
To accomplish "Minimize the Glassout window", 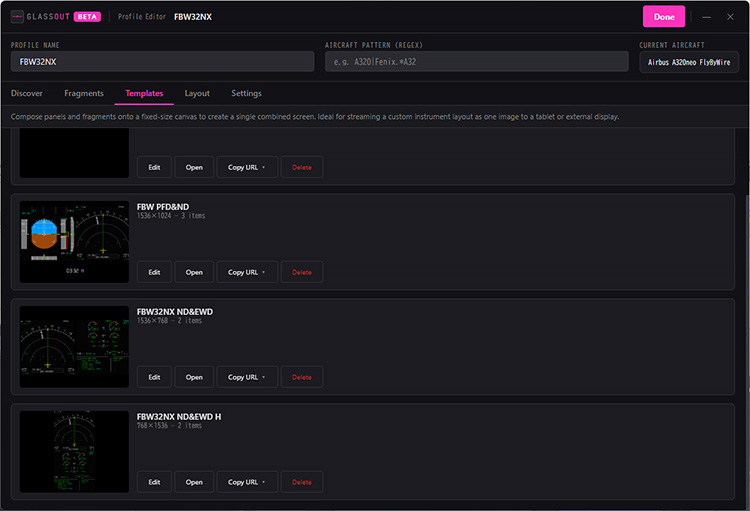I will tap(706, 17).
